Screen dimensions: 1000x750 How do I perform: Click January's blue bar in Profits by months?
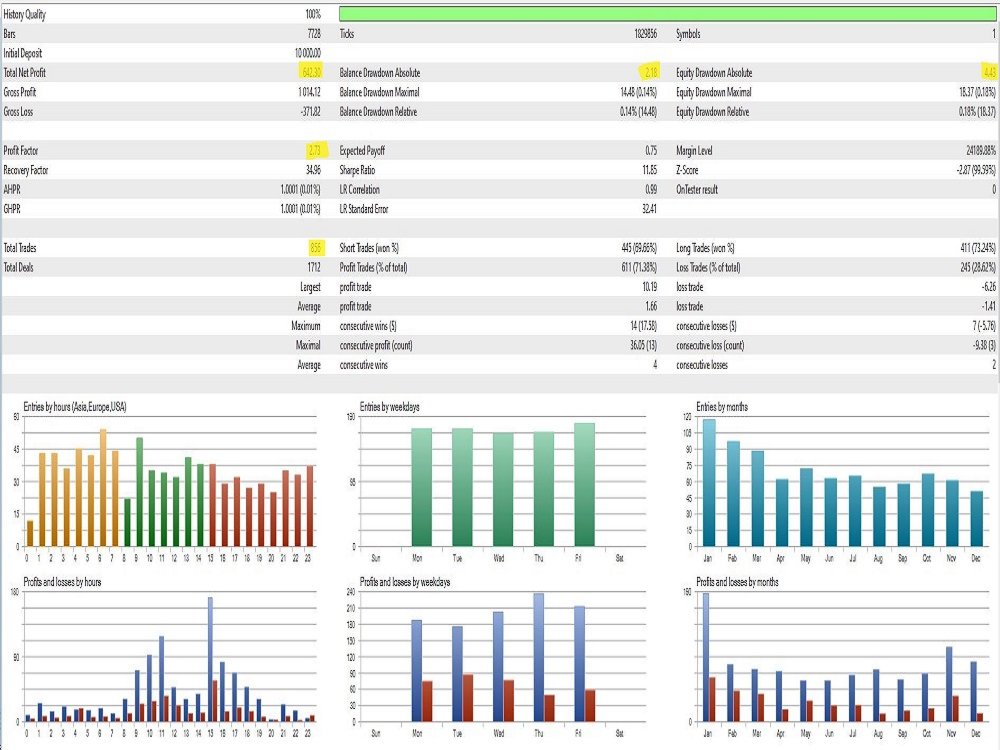point(706,657)
